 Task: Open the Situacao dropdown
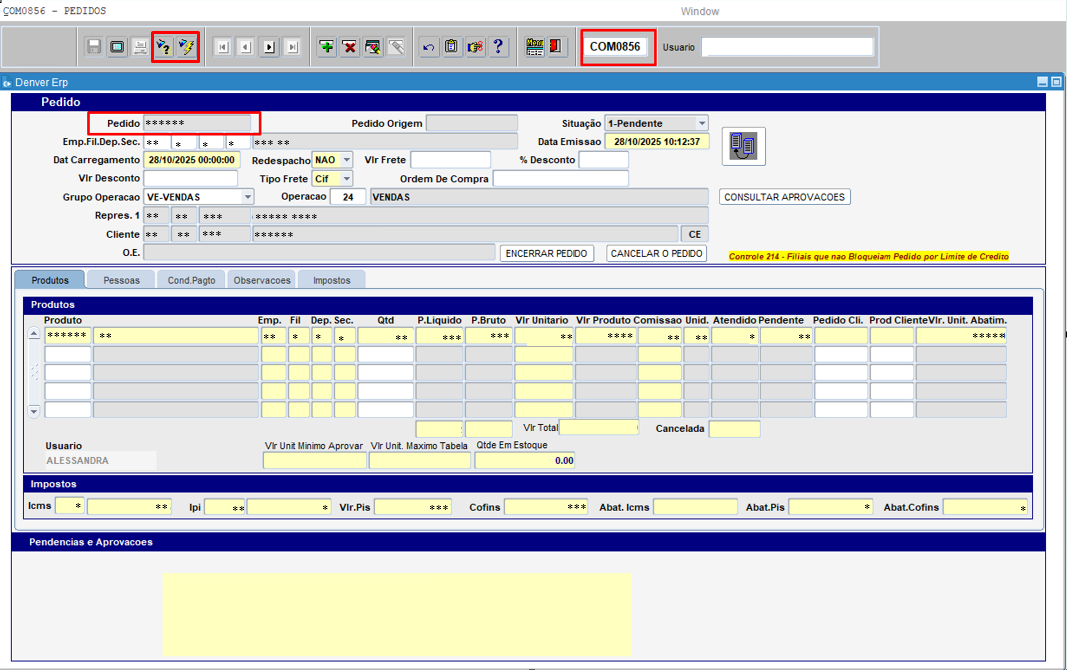(702, 123)
